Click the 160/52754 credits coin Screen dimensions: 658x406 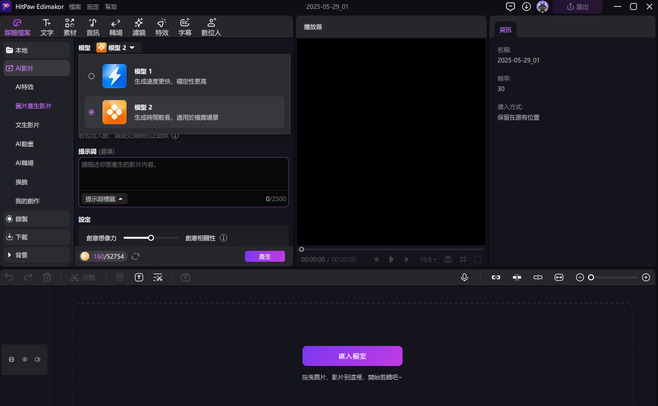85,257
